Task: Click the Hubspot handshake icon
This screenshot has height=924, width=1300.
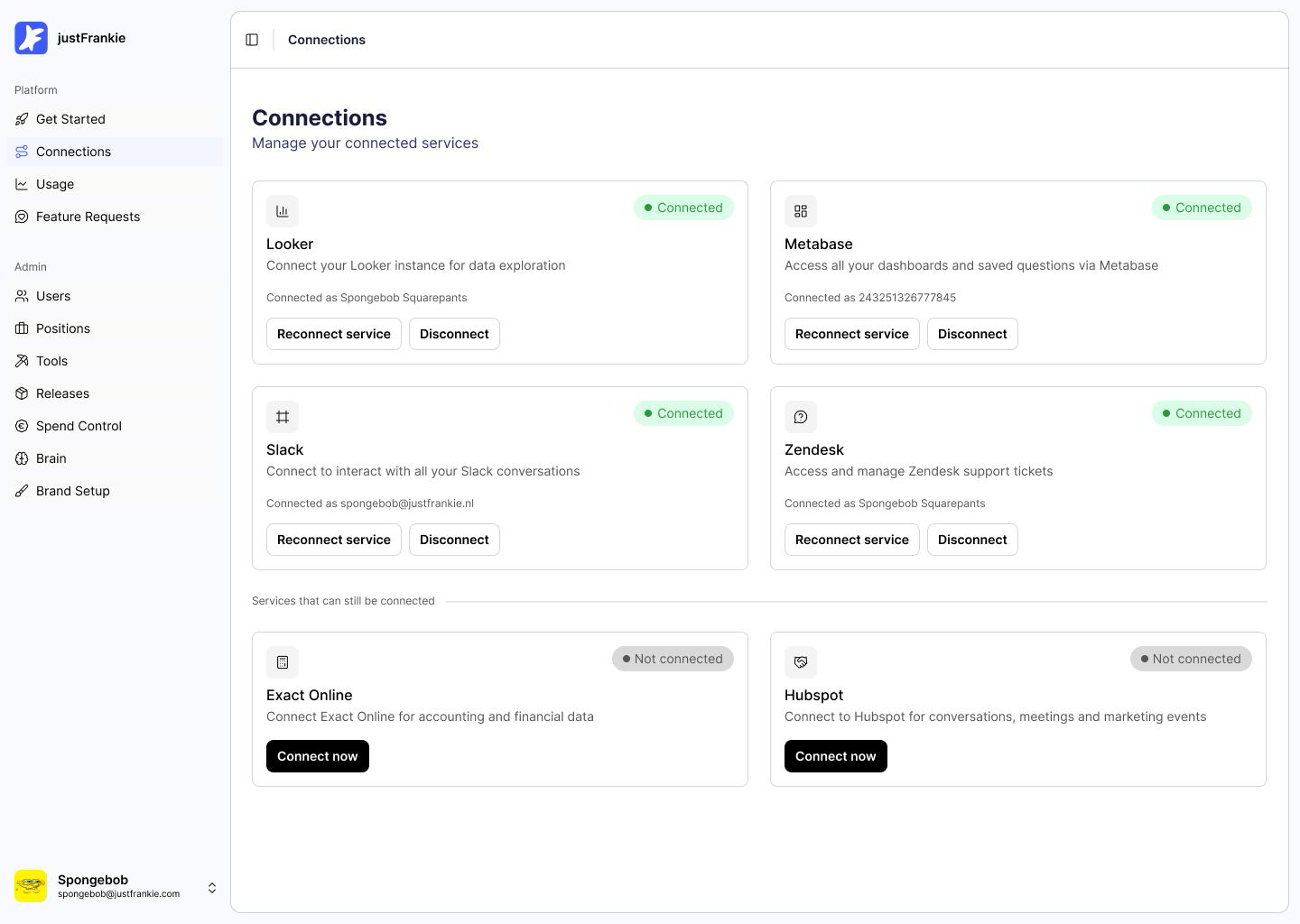Action: [801, 662]
